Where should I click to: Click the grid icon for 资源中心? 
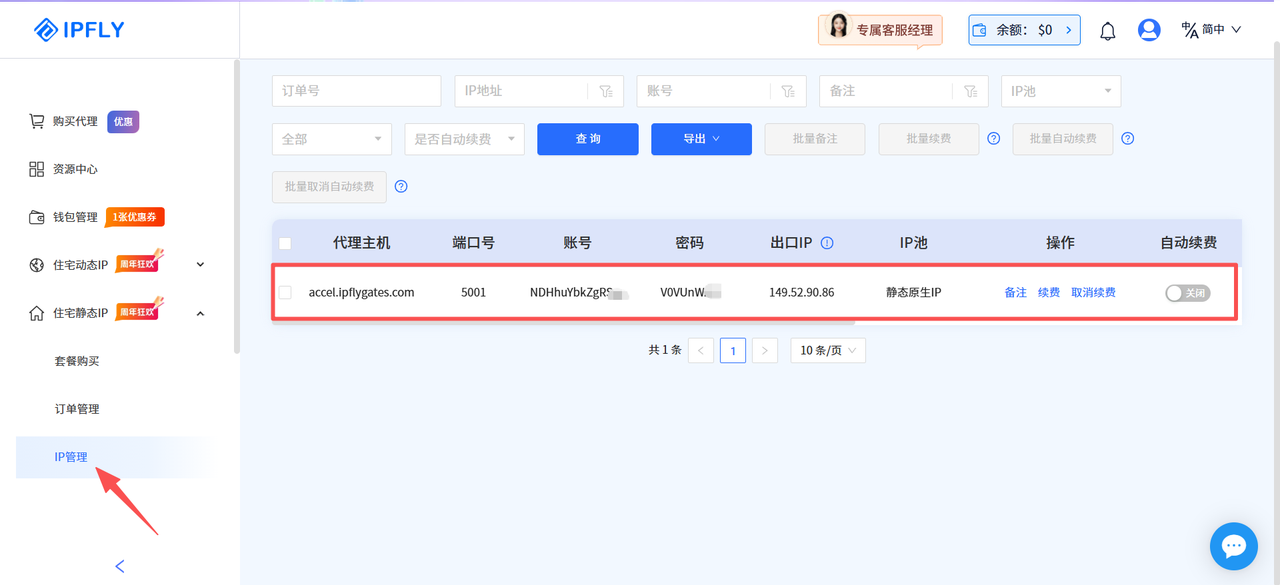tap(36, 169)
